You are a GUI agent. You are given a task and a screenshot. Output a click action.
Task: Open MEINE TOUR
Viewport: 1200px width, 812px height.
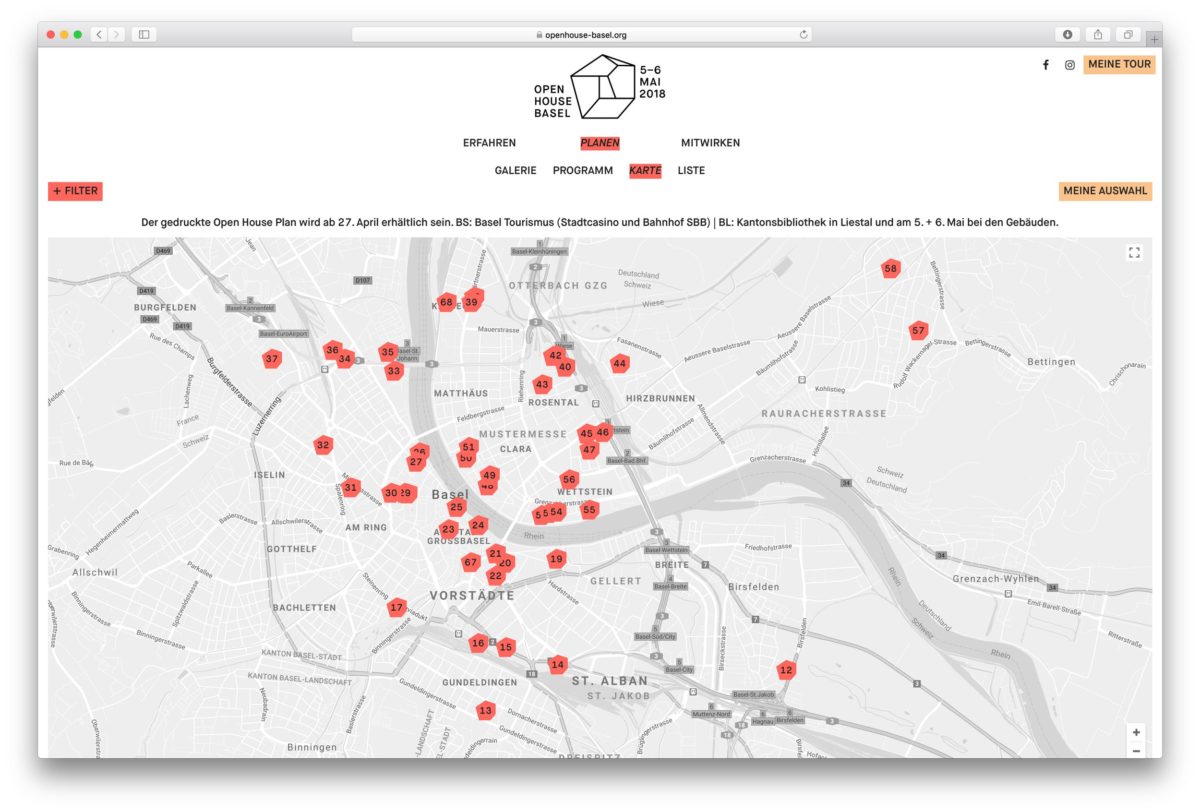[x=1119, y=65]
